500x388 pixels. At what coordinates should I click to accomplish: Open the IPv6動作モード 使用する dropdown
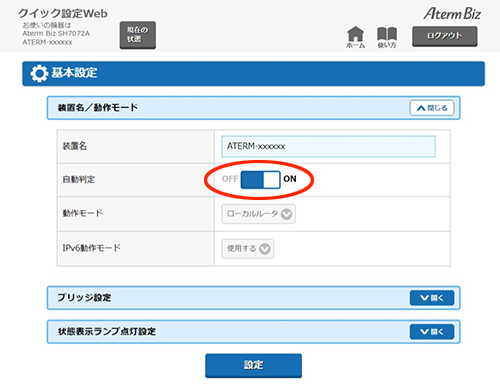click(x=248, y=249)
